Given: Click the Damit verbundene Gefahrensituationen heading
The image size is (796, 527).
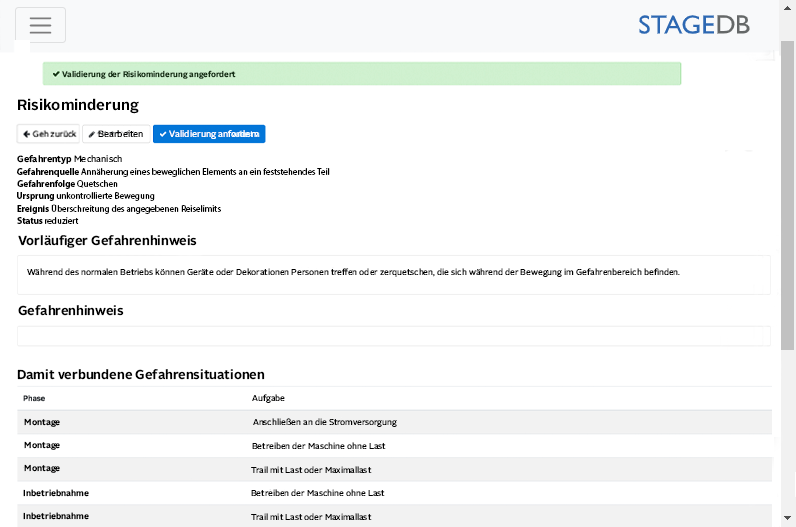Looking at the screenshot, I should [140, 375].
